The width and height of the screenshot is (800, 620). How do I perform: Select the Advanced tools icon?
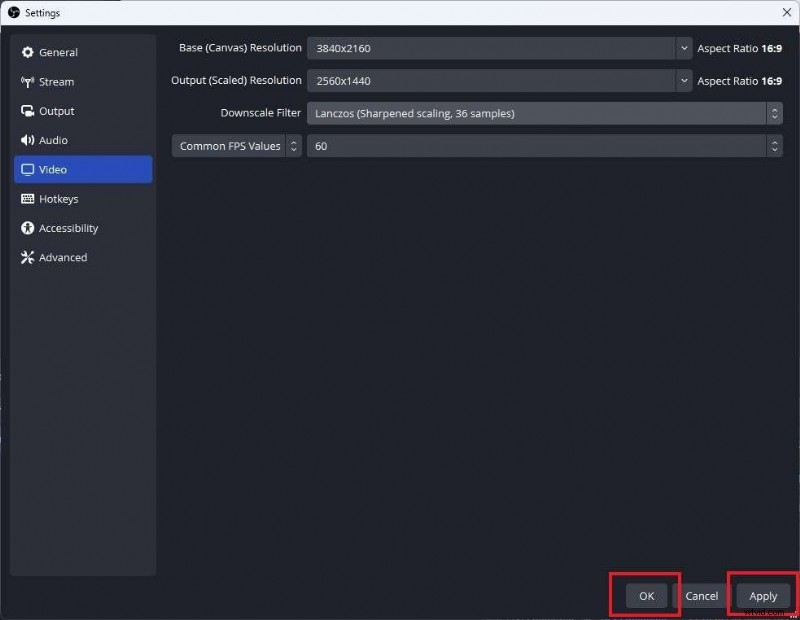tap(26, 257)
